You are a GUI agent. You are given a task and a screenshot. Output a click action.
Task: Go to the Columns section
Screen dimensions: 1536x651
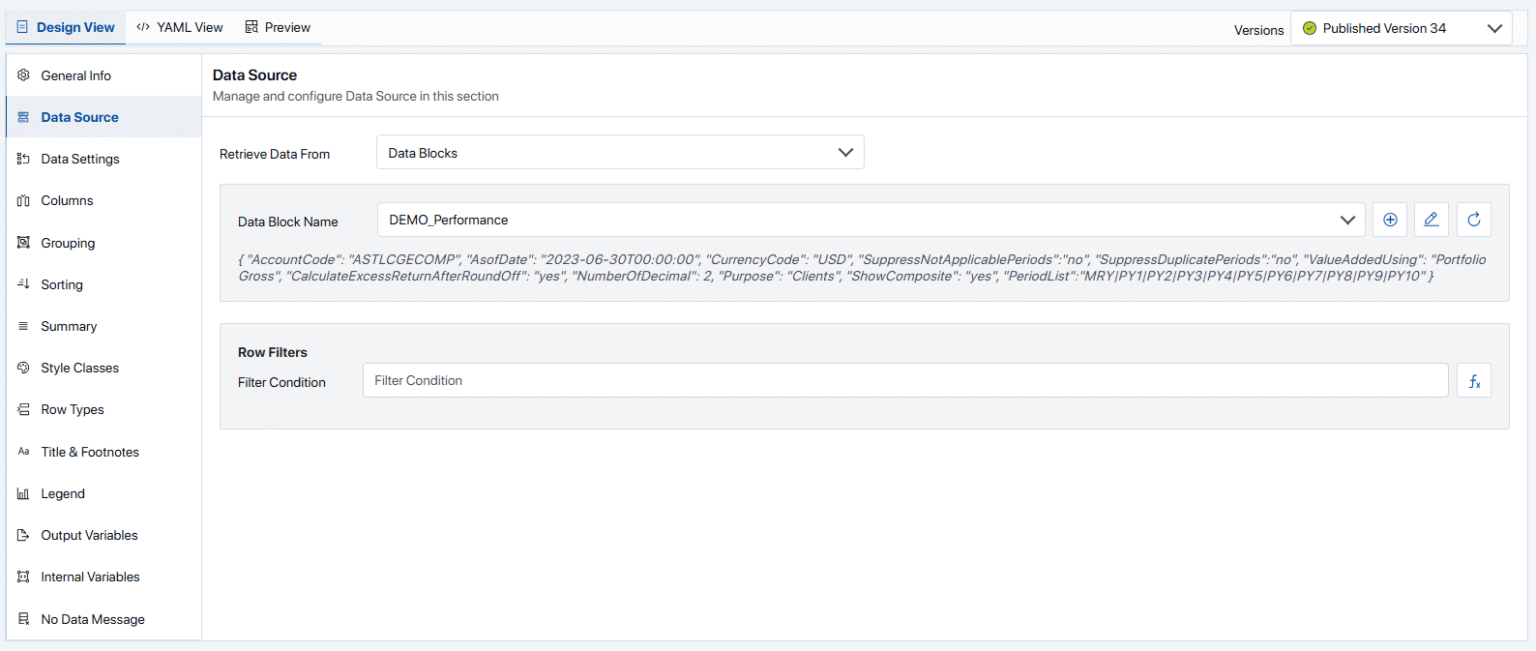coord(104,201)
